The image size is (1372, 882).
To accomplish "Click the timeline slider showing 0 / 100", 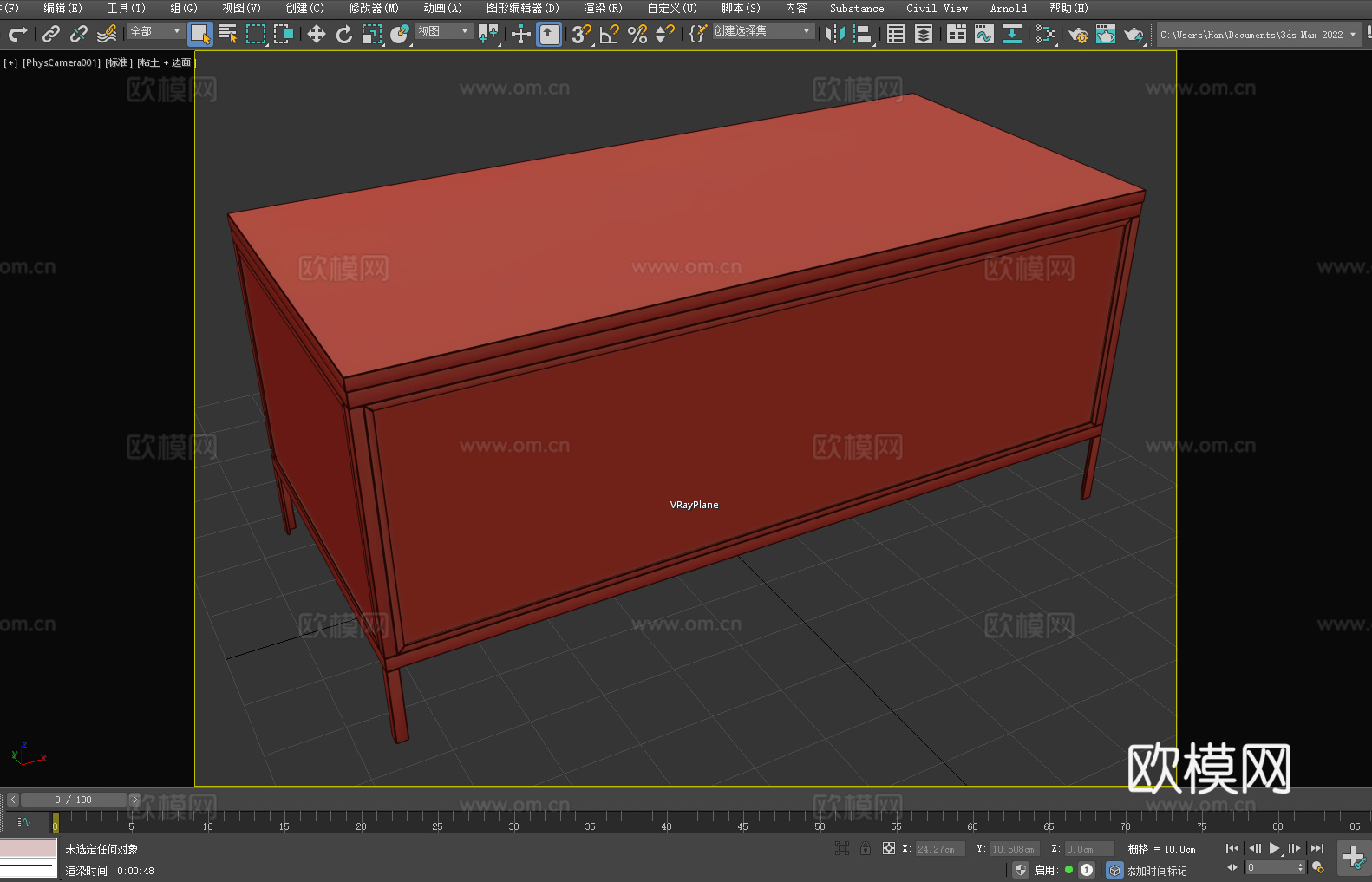I will pos(74,800).
